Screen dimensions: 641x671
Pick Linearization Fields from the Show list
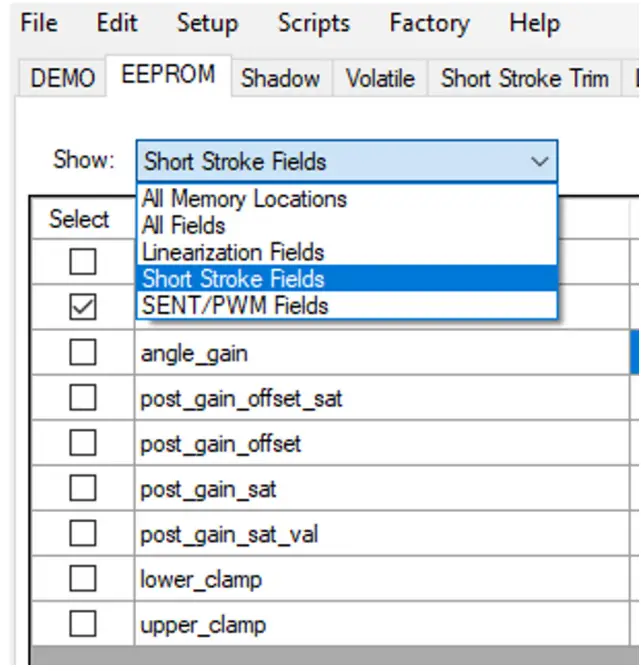coord(233,252)
